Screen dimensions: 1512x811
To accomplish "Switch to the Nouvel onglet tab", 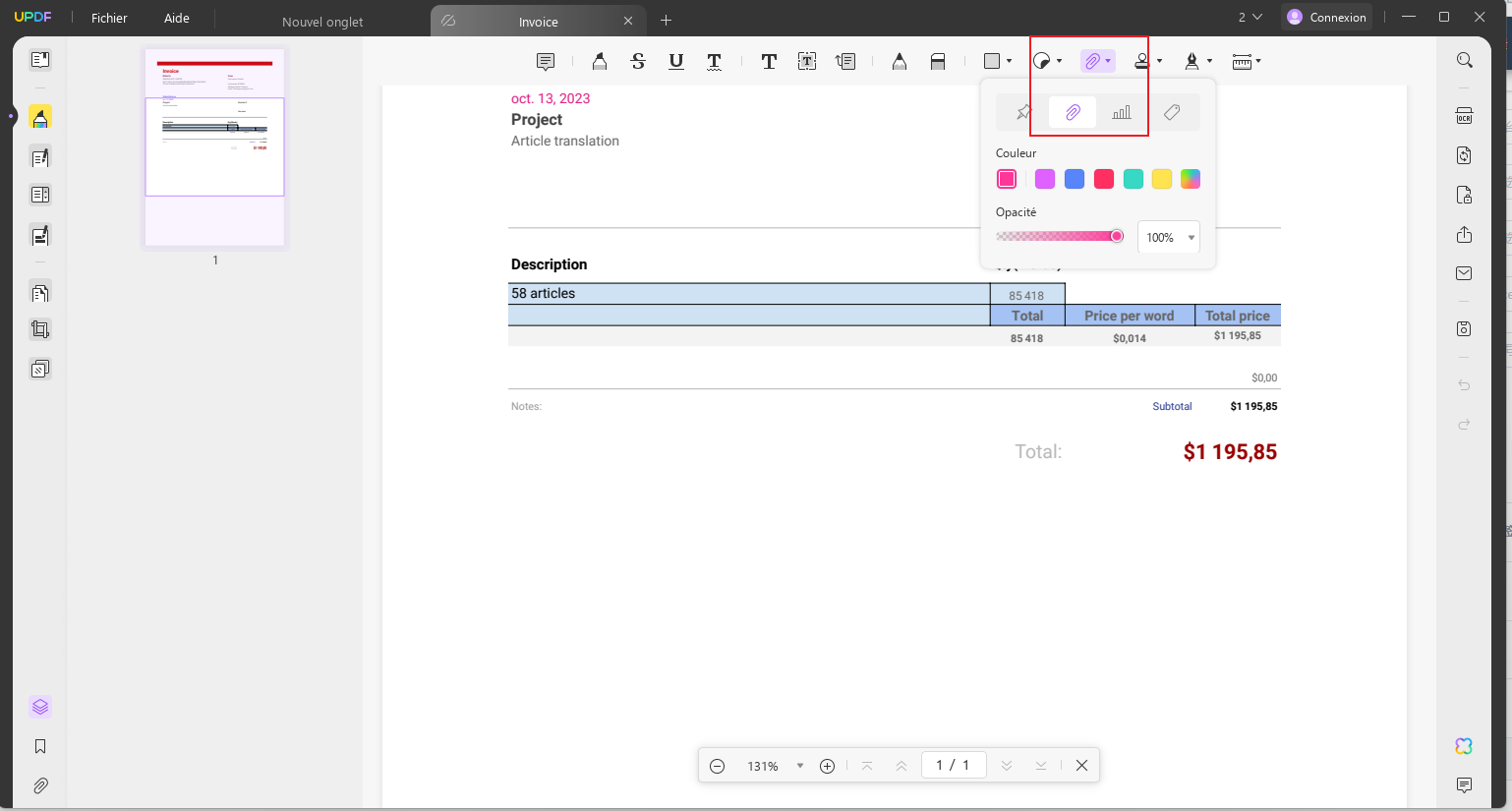I will tap(322, 22).
